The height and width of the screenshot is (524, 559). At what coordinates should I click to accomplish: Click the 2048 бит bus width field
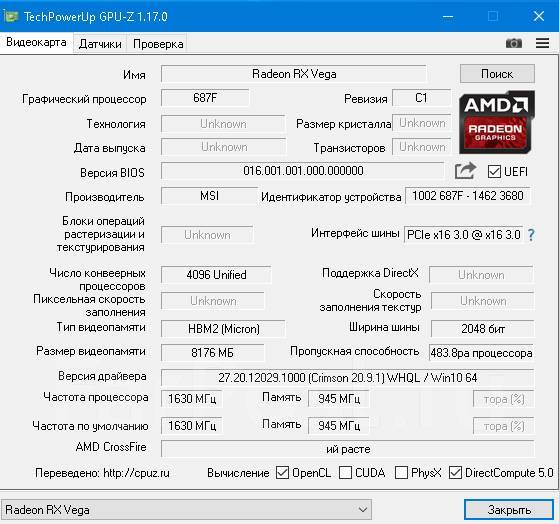pos(482,329)
